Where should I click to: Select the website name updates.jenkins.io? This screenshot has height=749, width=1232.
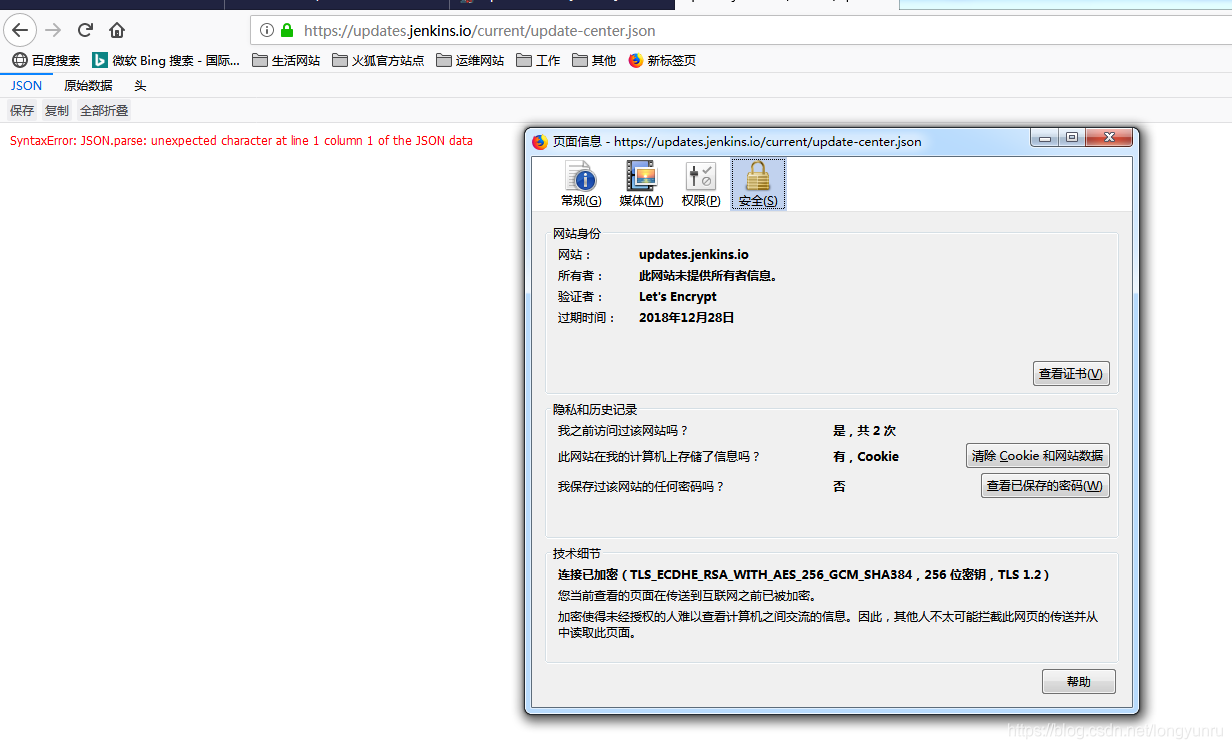tap(694, 255)
